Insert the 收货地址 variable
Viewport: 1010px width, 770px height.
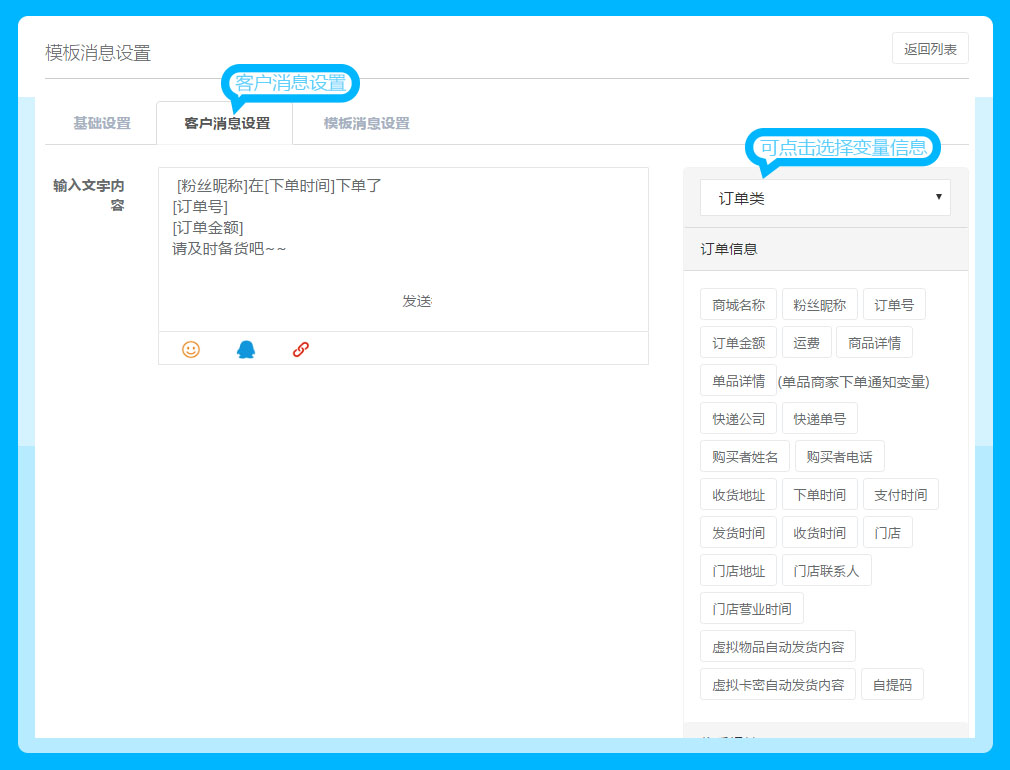tap(738, 495)
